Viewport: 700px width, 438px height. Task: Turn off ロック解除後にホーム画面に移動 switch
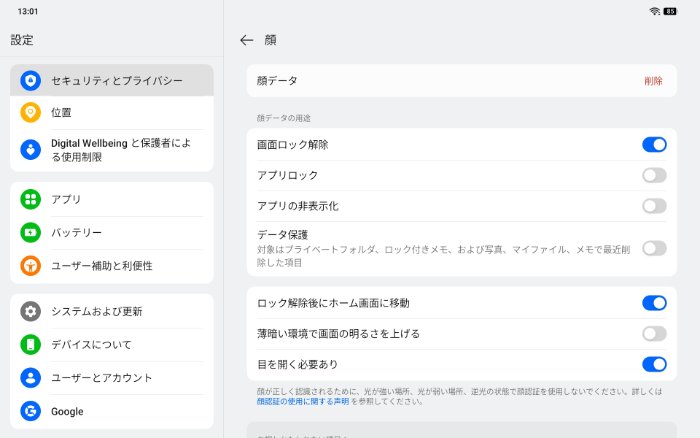[654, 302]
